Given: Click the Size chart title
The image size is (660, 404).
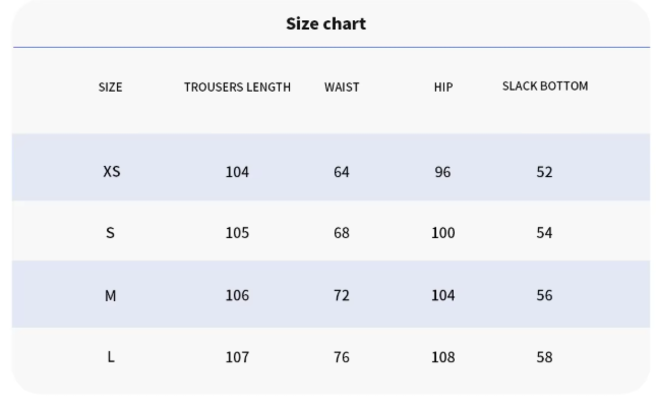Looking at the screenshot, I should click(326, 24).
